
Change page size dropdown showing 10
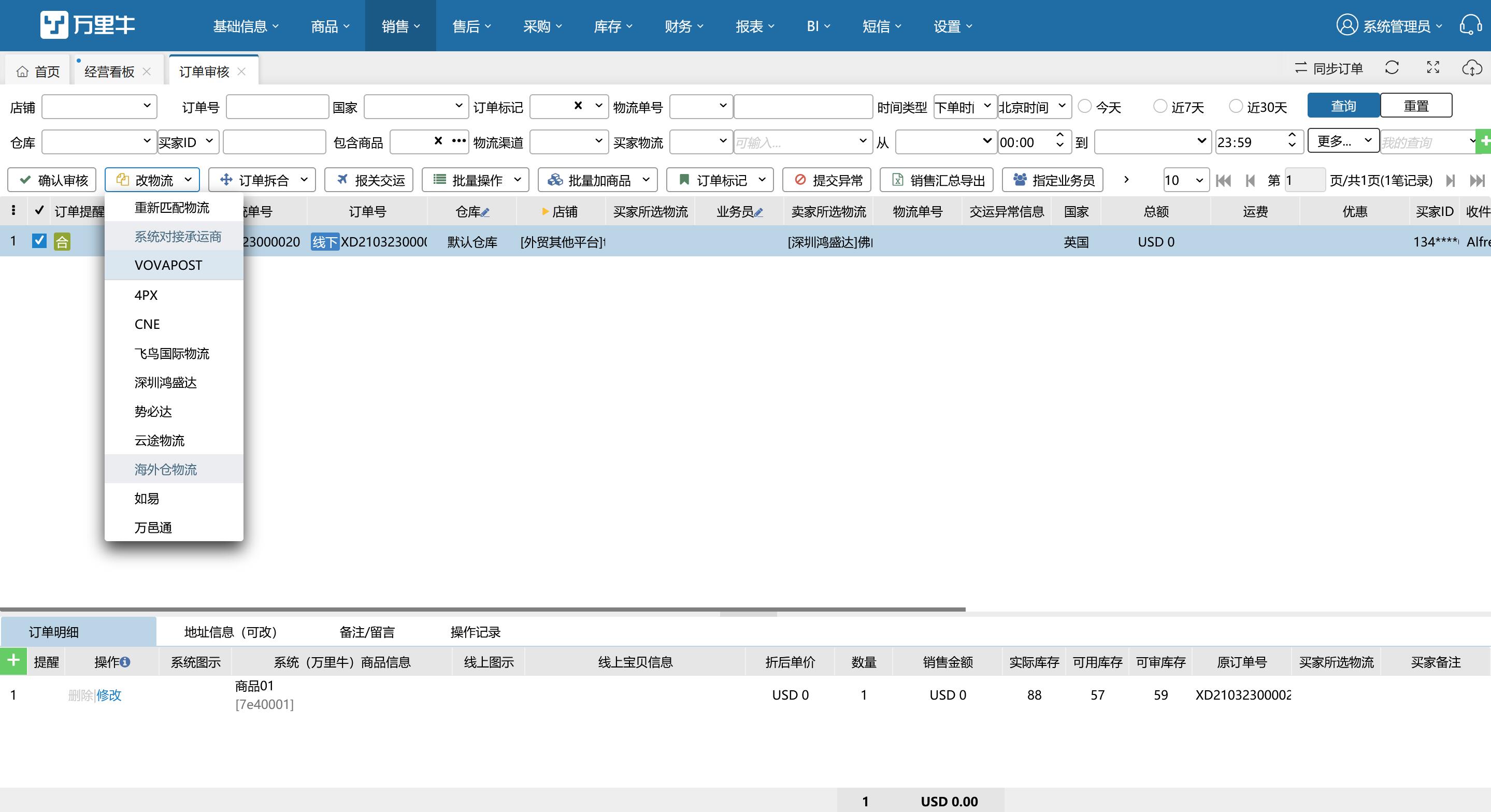pyautogui.click(x=1186, y=180)
